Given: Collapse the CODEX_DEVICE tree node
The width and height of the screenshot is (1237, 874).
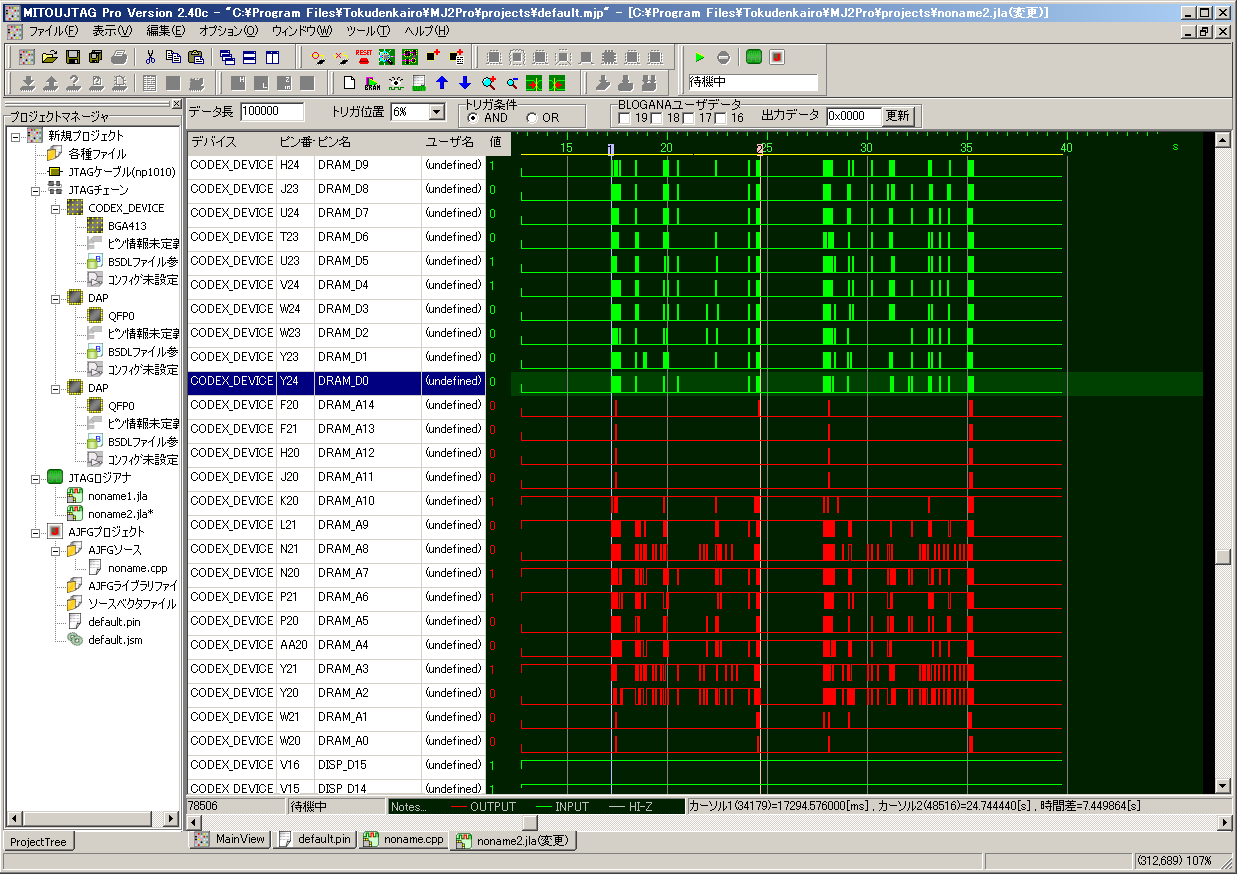Looking at the screenshot, I should coord(56,208).
